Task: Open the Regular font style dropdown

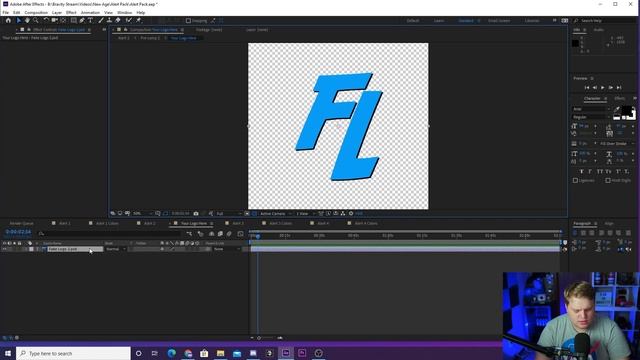Action: point(591,117)
